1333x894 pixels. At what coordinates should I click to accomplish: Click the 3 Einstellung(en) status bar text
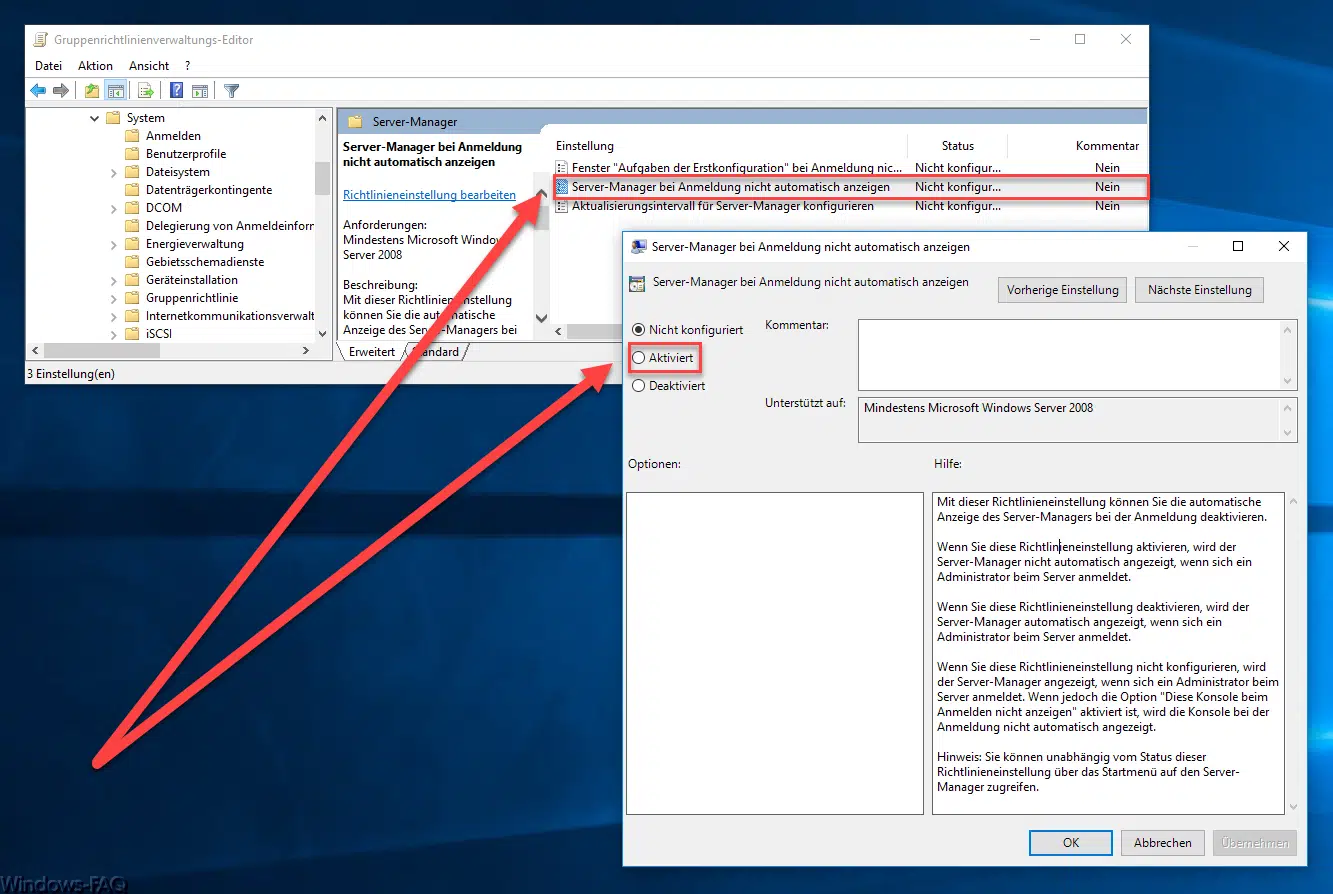(71, 374)
